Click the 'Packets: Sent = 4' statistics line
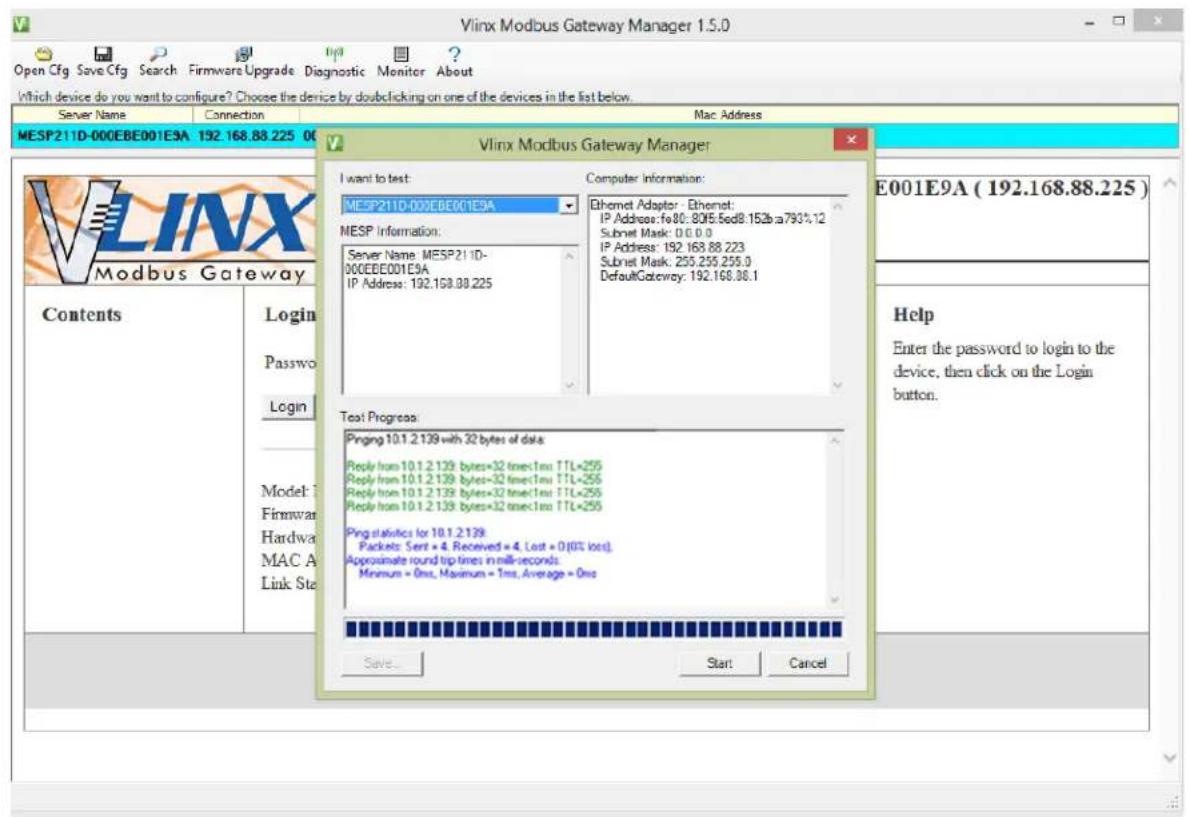The height and width of the screenshot is (817, 1190). pos(486,546)
